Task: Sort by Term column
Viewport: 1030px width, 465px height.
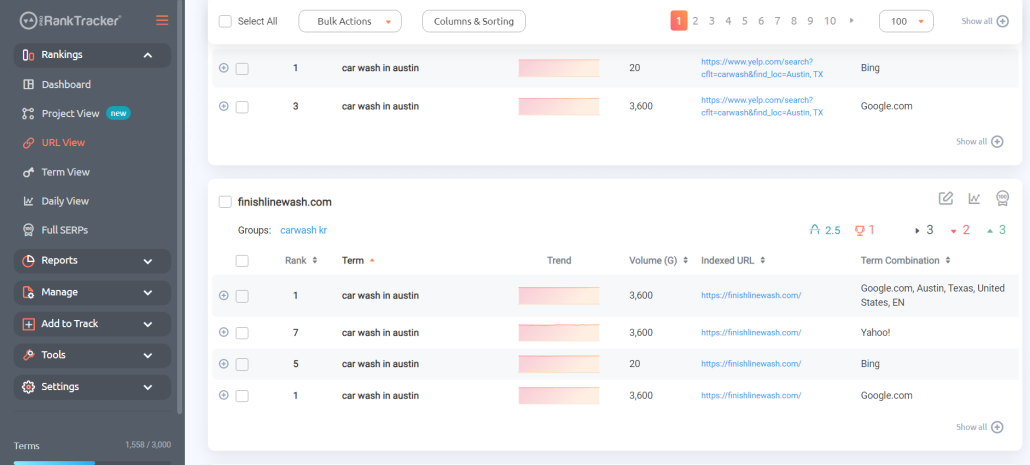Action: click(358, 260)
